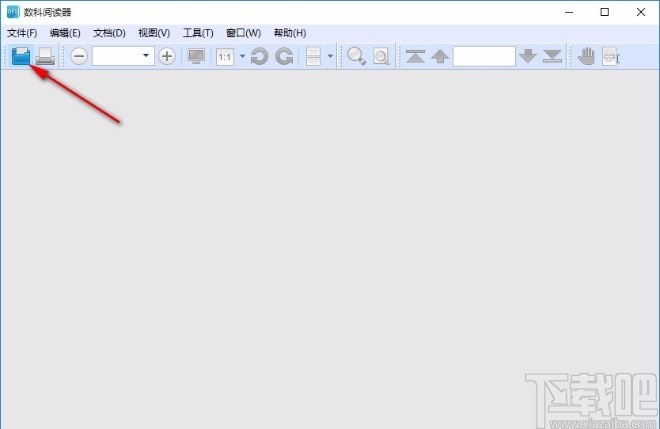Open the 编辑(E) menu
This screenshot has height=429, width=660.
tap(65, 33)
